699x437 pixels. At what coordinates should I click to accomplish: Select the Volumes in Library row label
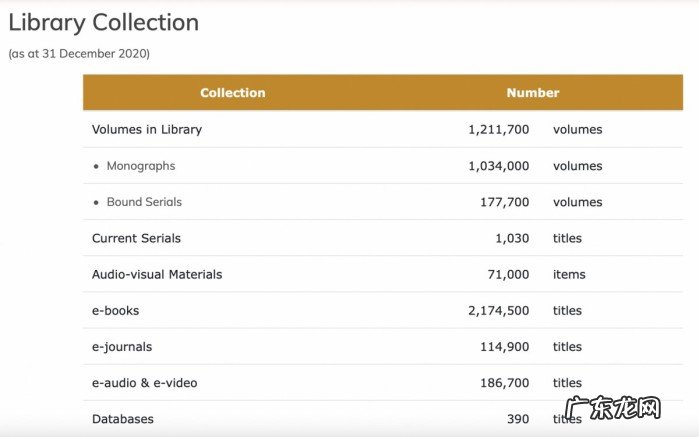pyautogui.click(x=147, y=130)
